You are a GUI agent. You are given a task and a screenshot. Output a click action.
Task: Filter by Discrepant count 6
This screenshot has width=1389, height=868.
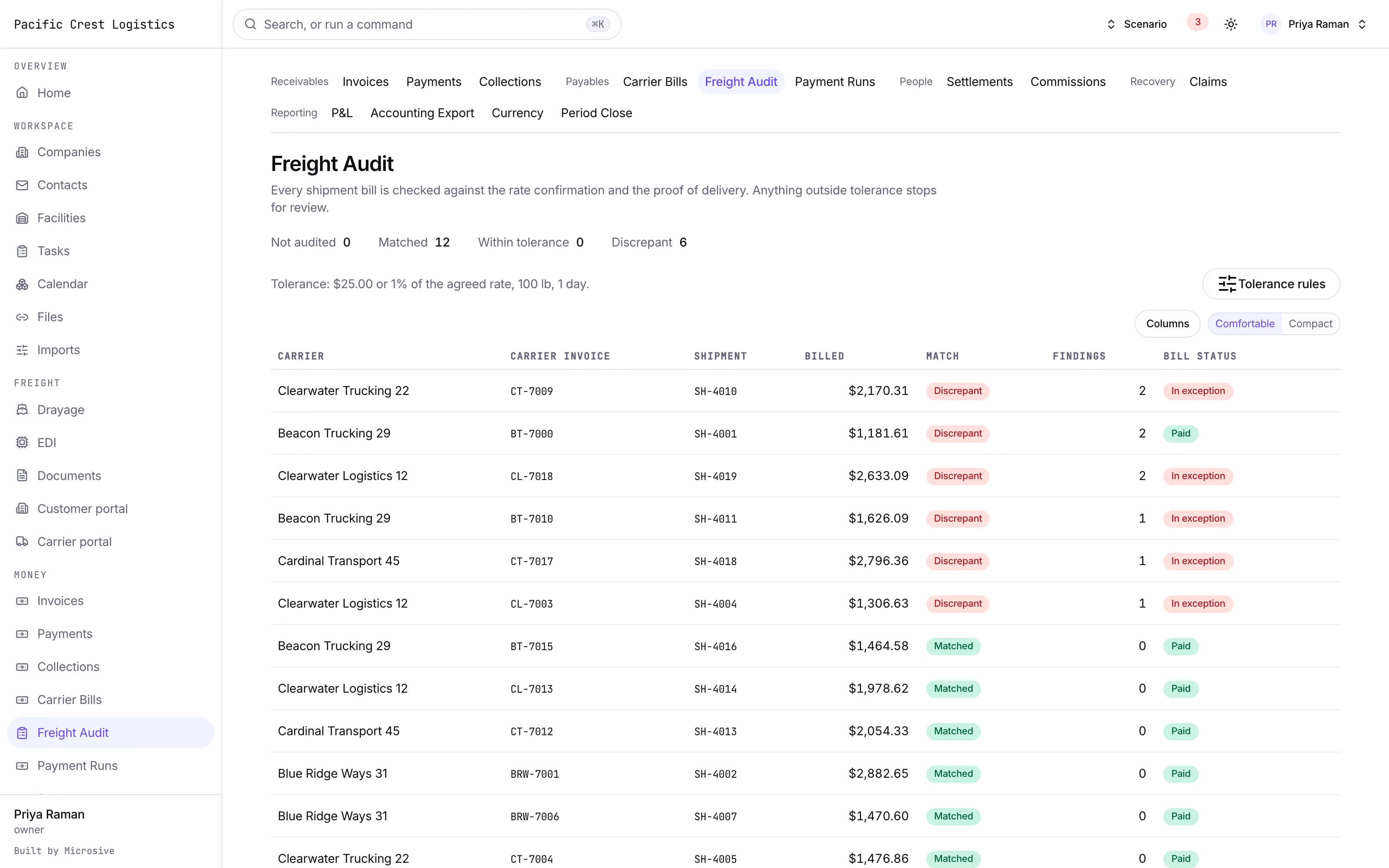(648, 242)
